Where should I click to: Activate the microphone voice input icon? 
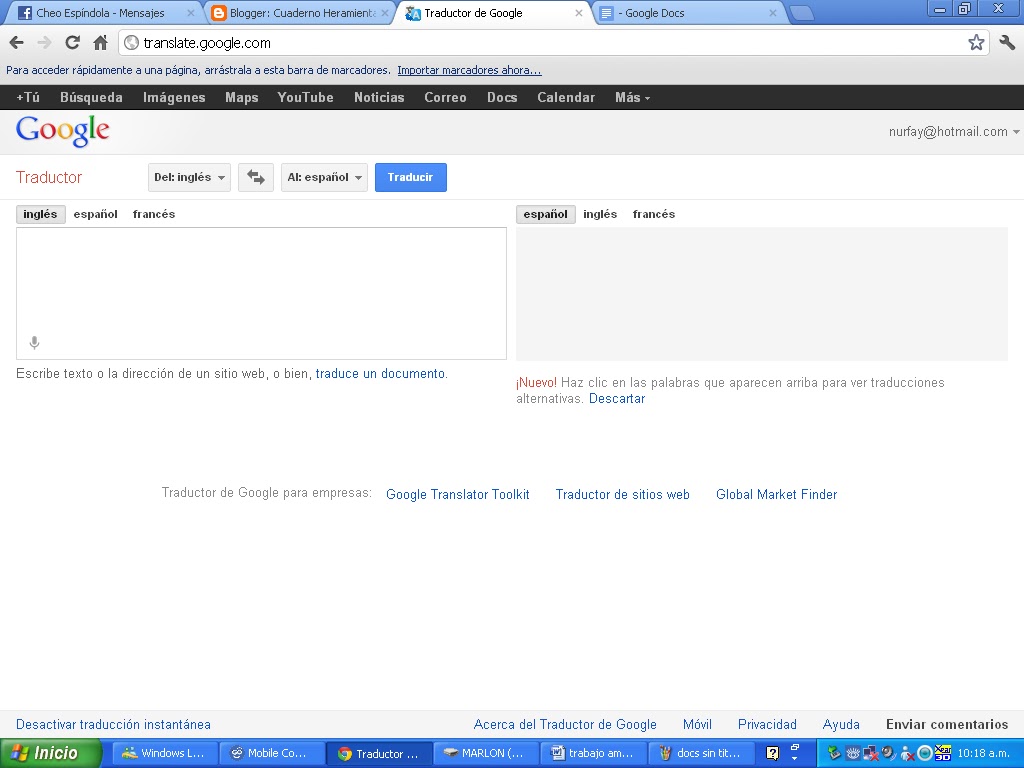[35, 342]
